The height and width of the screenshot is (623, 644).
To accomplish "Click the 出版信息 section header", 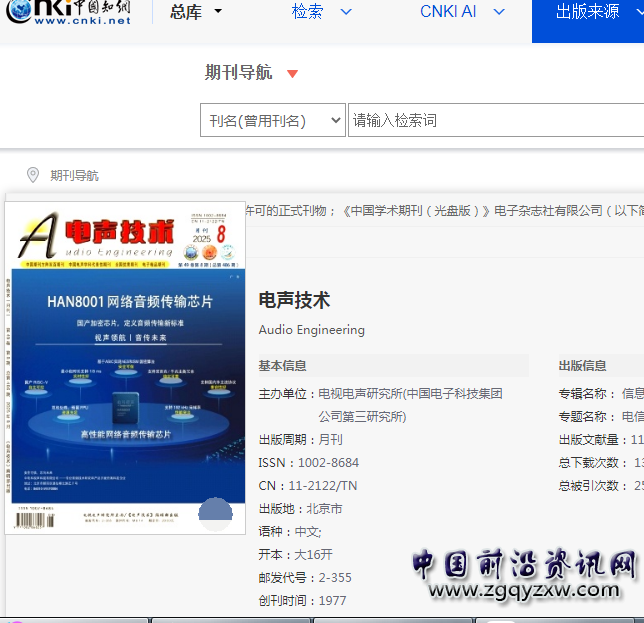I will [x=582, y=366].
